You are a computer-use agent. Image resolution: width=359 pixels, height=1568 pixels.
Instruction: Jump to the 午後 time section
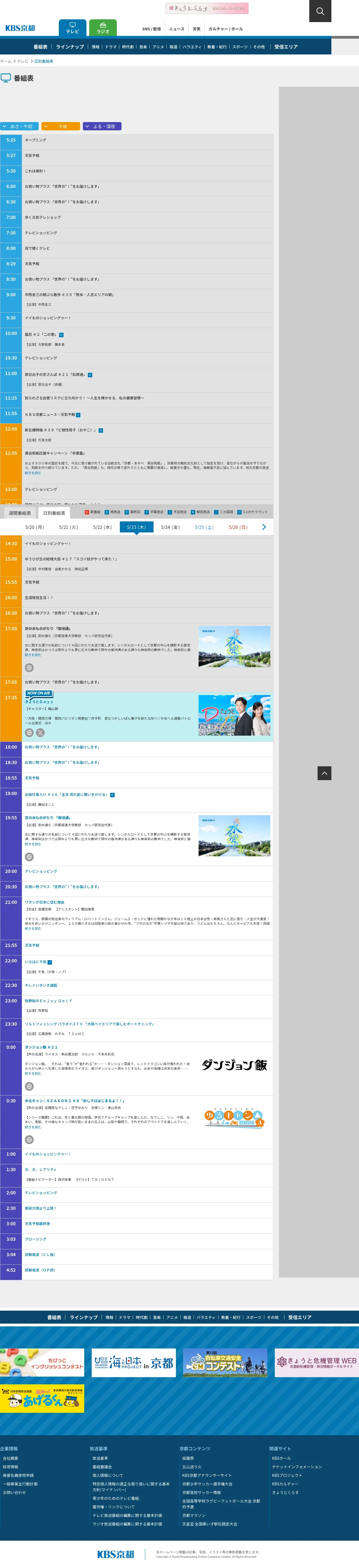(x=61, y=126)
